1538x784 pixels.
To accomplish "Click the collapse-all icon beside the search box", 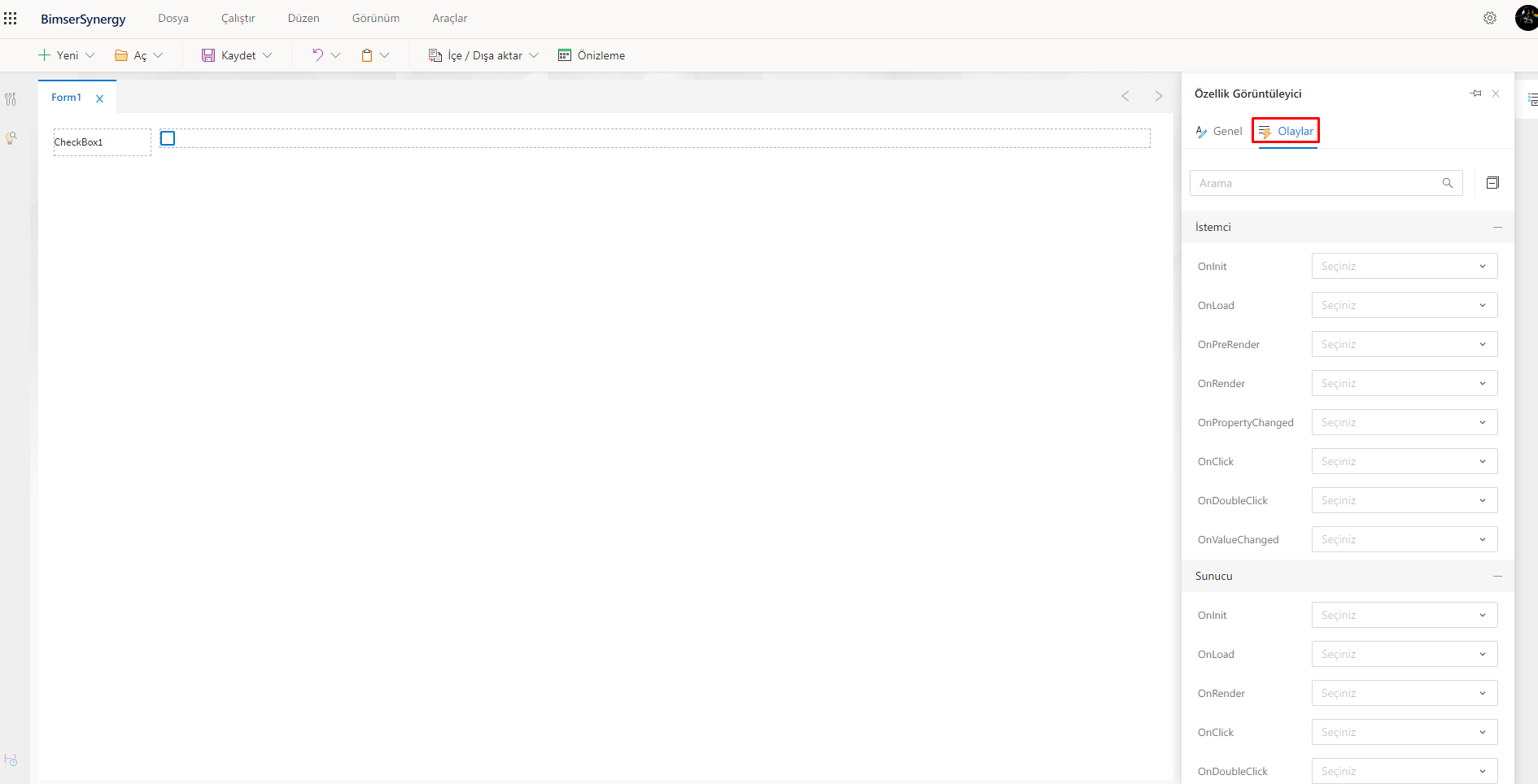I will click(1492, 183).
